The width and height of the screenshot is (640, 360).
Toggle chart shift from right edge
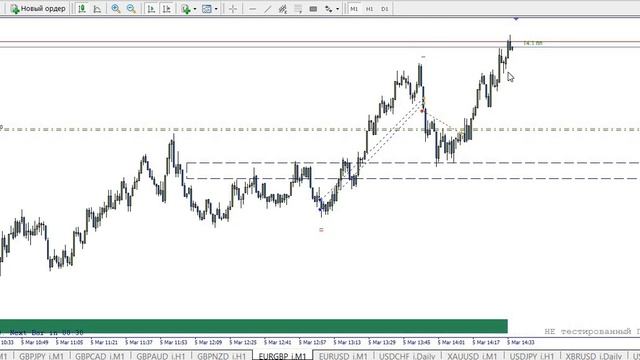167,9
